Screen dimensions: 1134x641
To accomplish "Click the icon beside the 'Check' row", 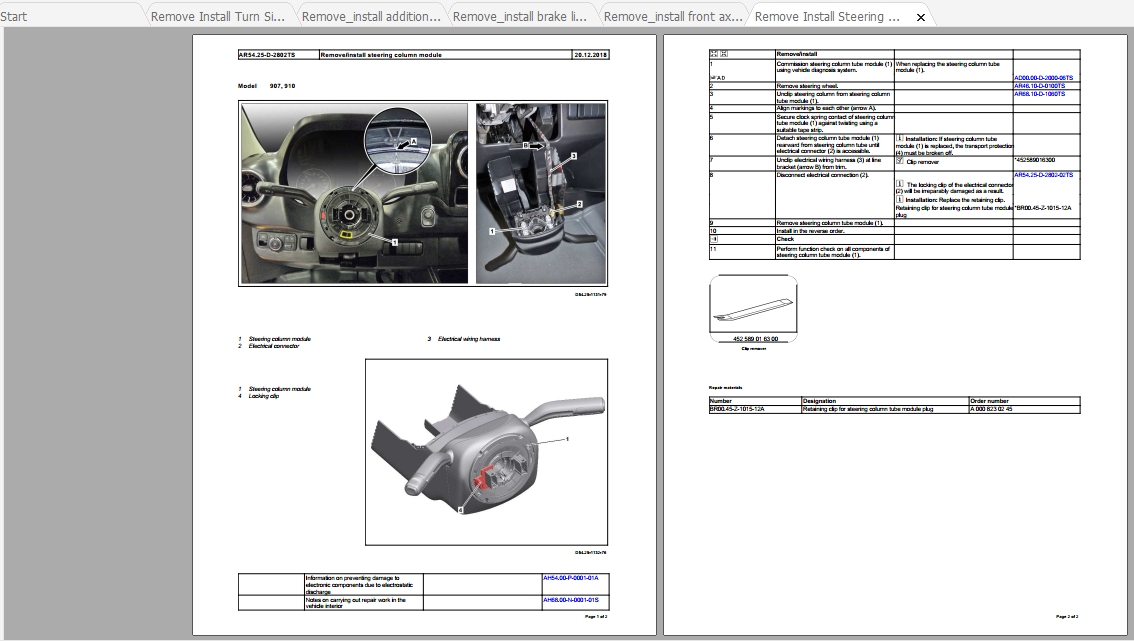I will coord(714,239).
